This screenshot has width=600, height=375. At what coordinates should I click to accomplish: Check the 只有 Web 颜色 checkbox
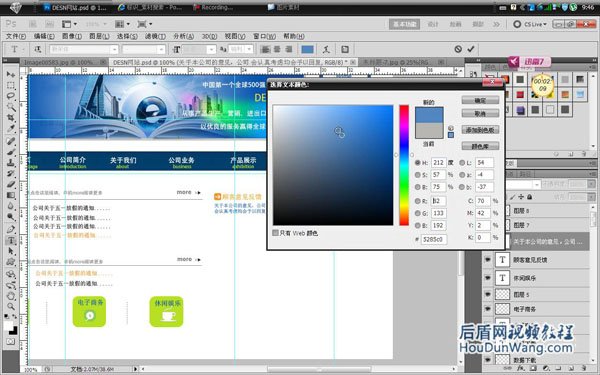[275, 233]
